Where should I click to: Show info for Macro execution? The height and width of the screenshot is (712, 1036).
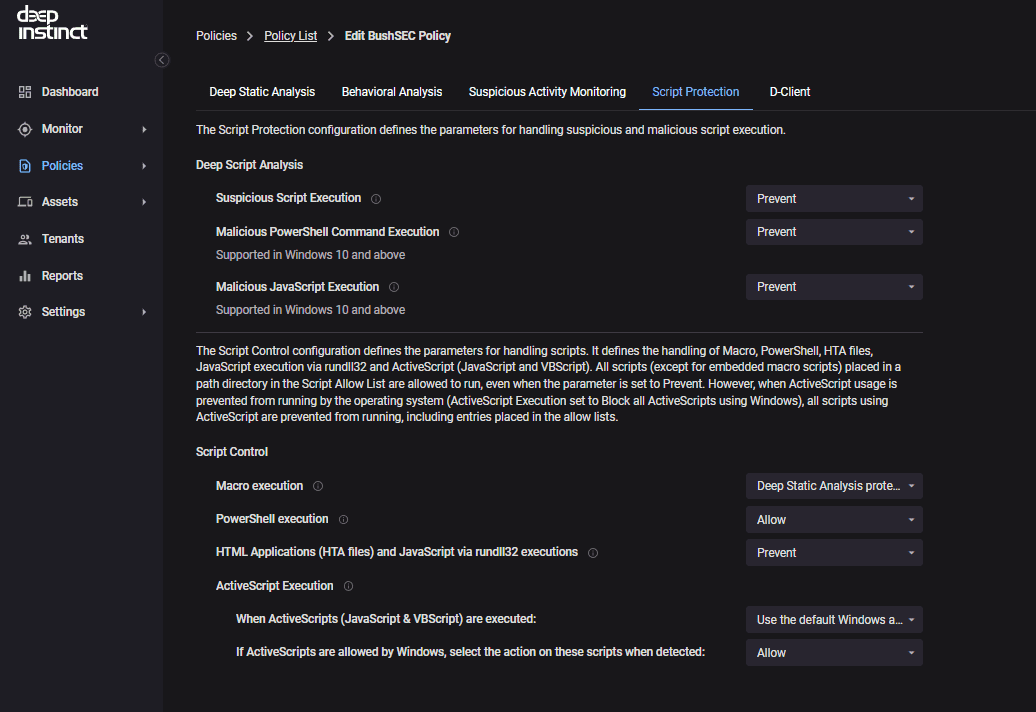(x=318, y=486)
